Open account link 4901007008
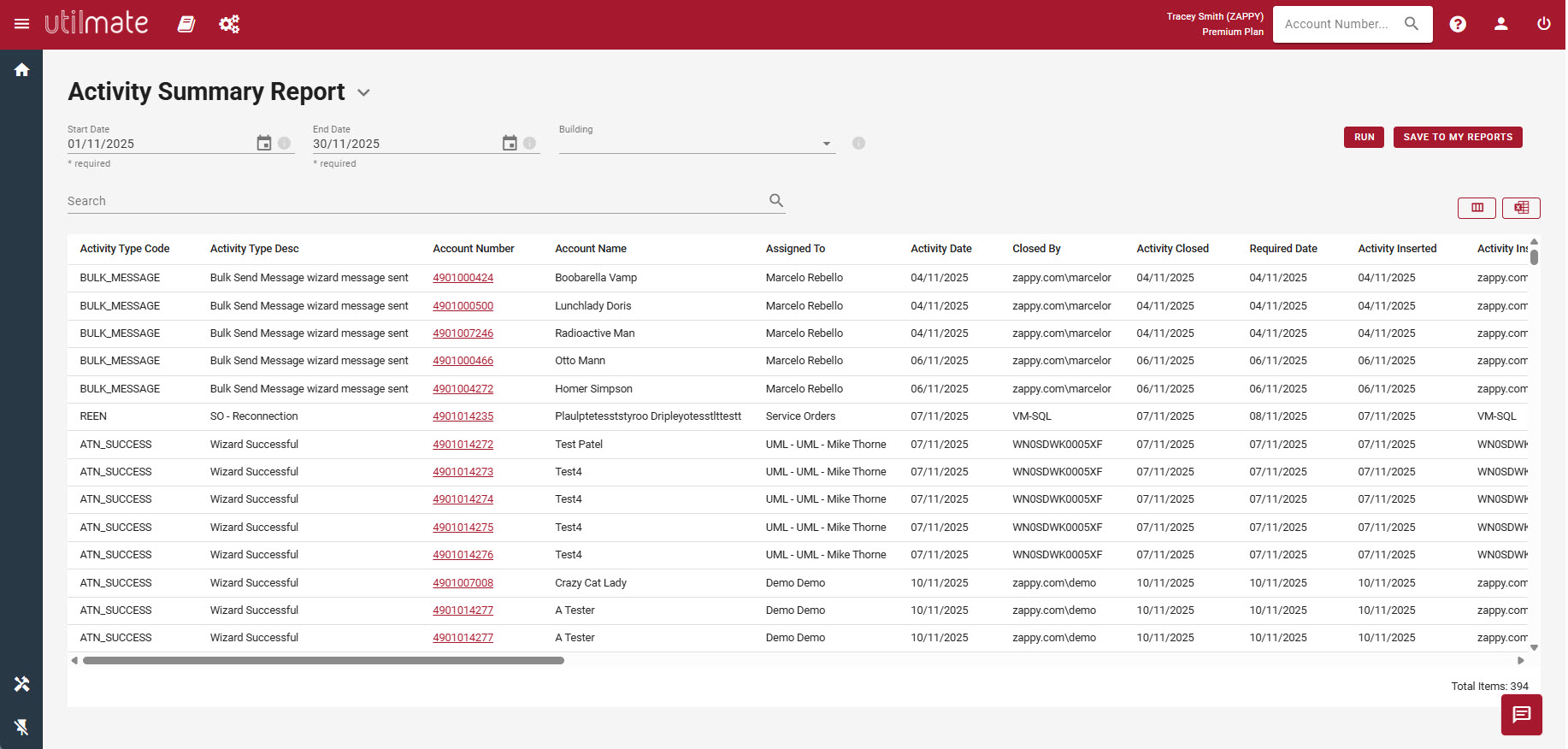 463,583
